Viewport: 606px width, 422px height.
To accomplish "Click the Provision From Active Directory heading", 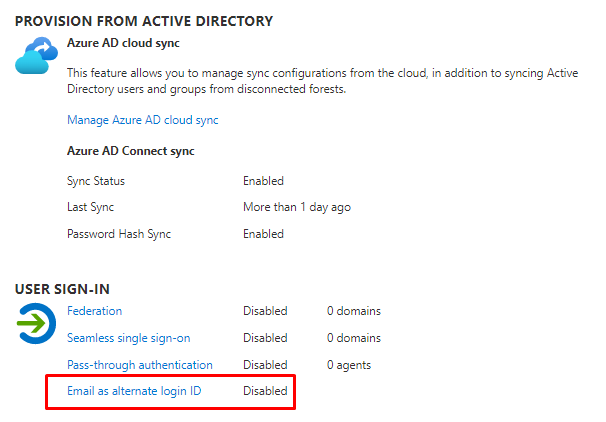I will pyautogui.click(x=144, y=20).
